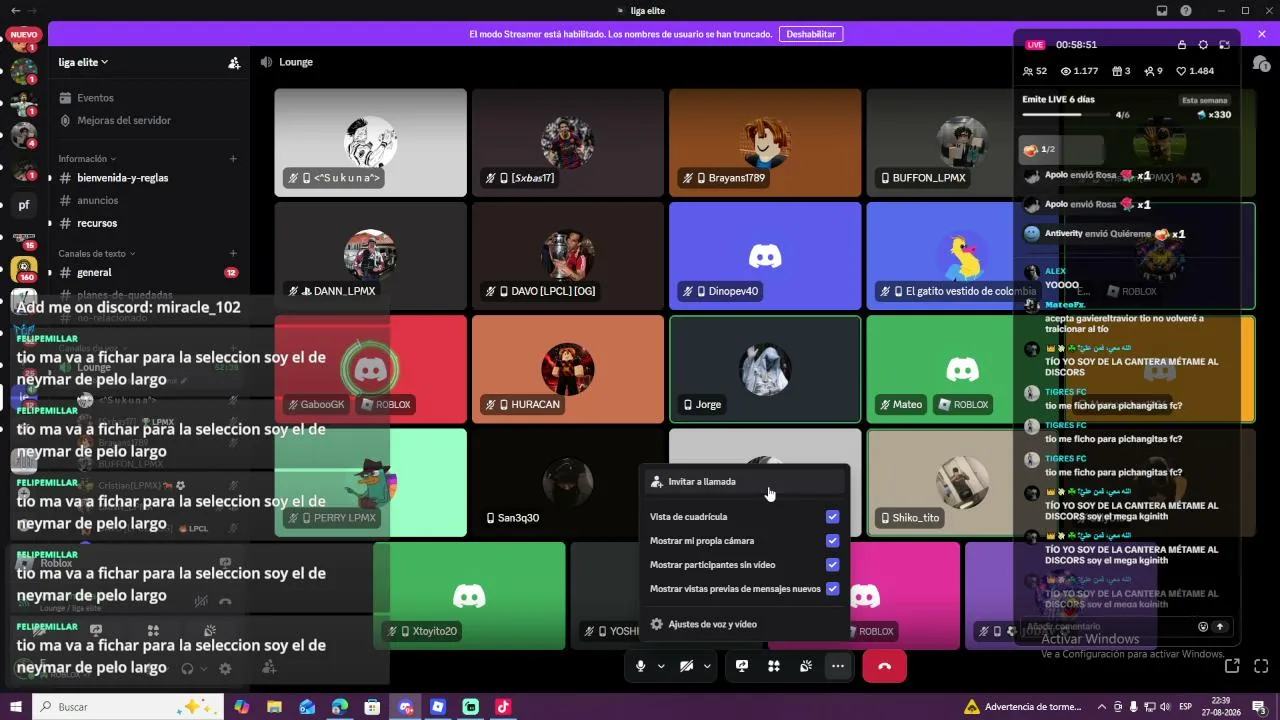Open emoji picker in comment box
The image size is (1280, 720).
[1203, 627]
